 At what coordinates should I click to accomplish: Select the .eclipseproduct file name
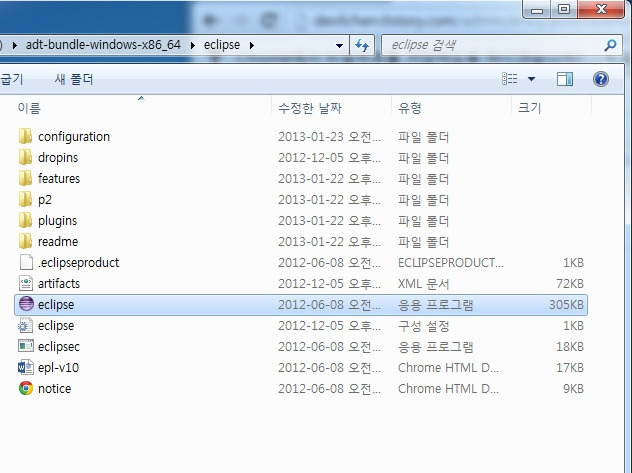(x=79, y=263)
